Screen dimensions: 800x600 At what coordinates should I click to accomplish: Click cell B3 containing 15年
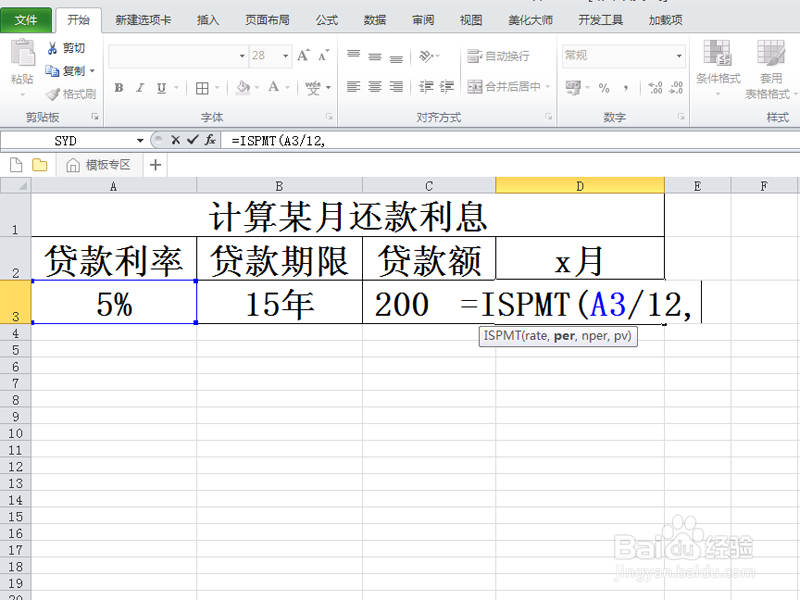[x=280, y=303]
